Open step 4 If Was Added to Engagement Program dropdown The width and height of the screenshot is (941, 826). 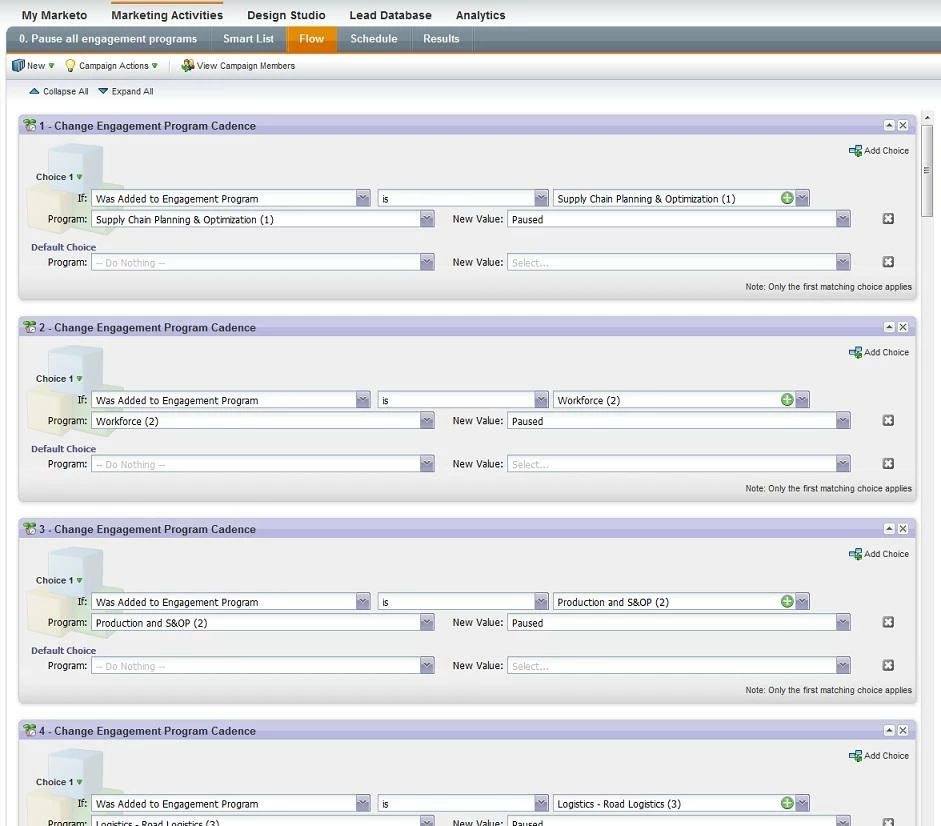363,803
